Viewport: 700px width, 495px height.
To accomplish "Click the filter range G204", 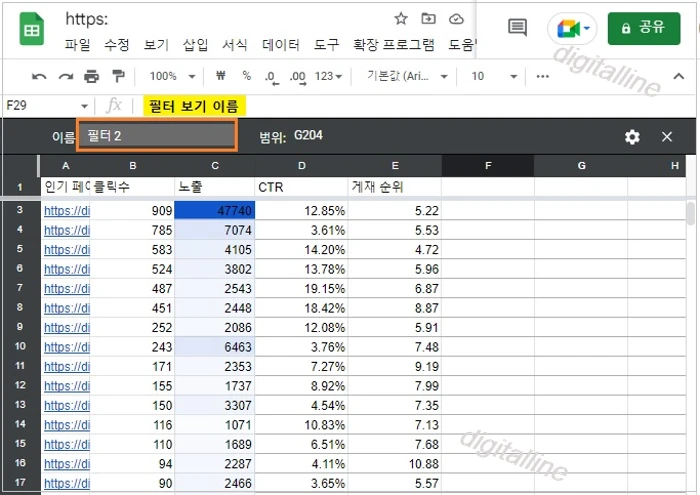I will [x=308, y=135].
